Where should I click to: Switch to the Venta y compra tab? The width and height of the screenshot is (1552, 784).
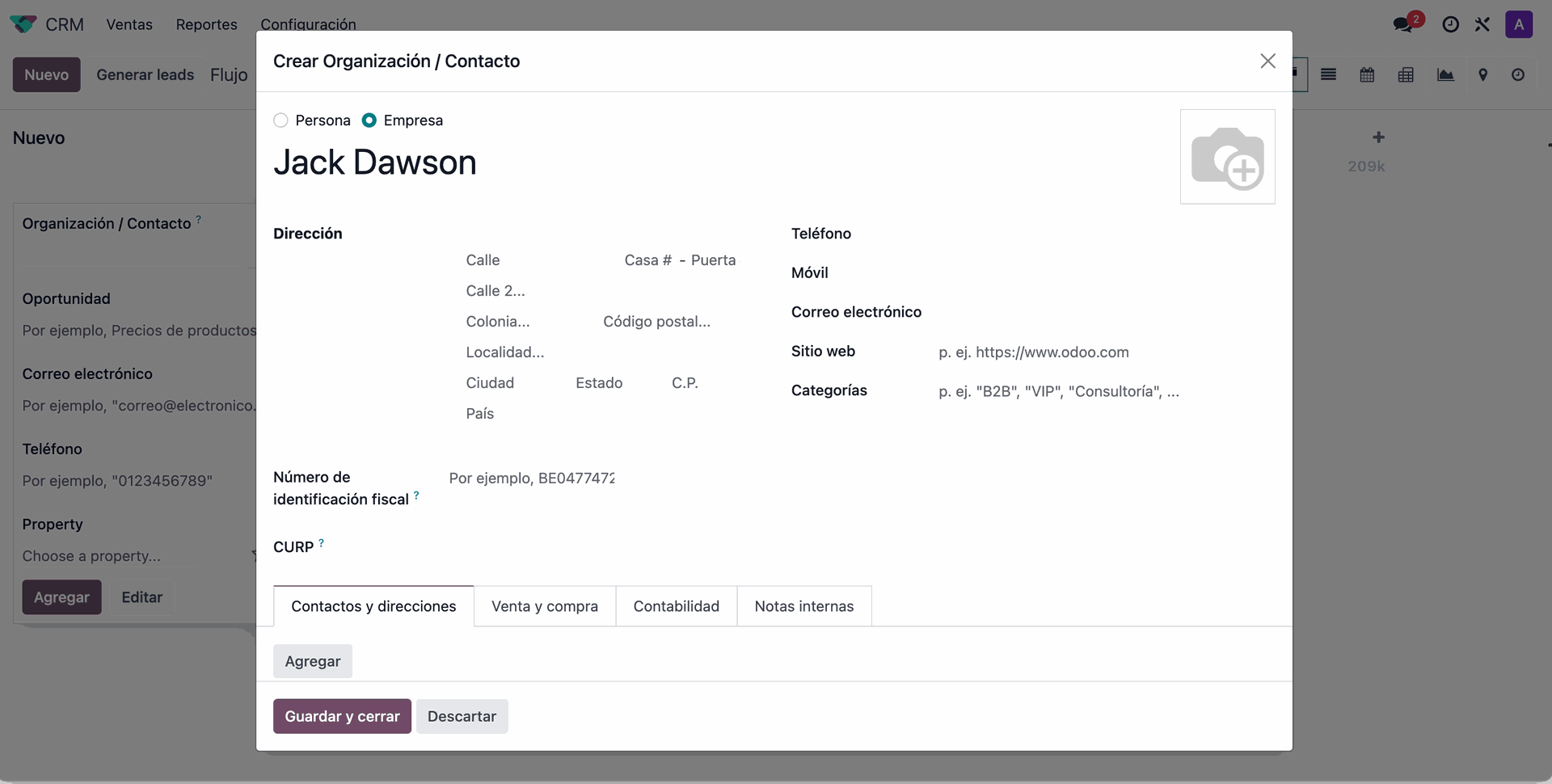pyautogui.click(x=544, y=606)
